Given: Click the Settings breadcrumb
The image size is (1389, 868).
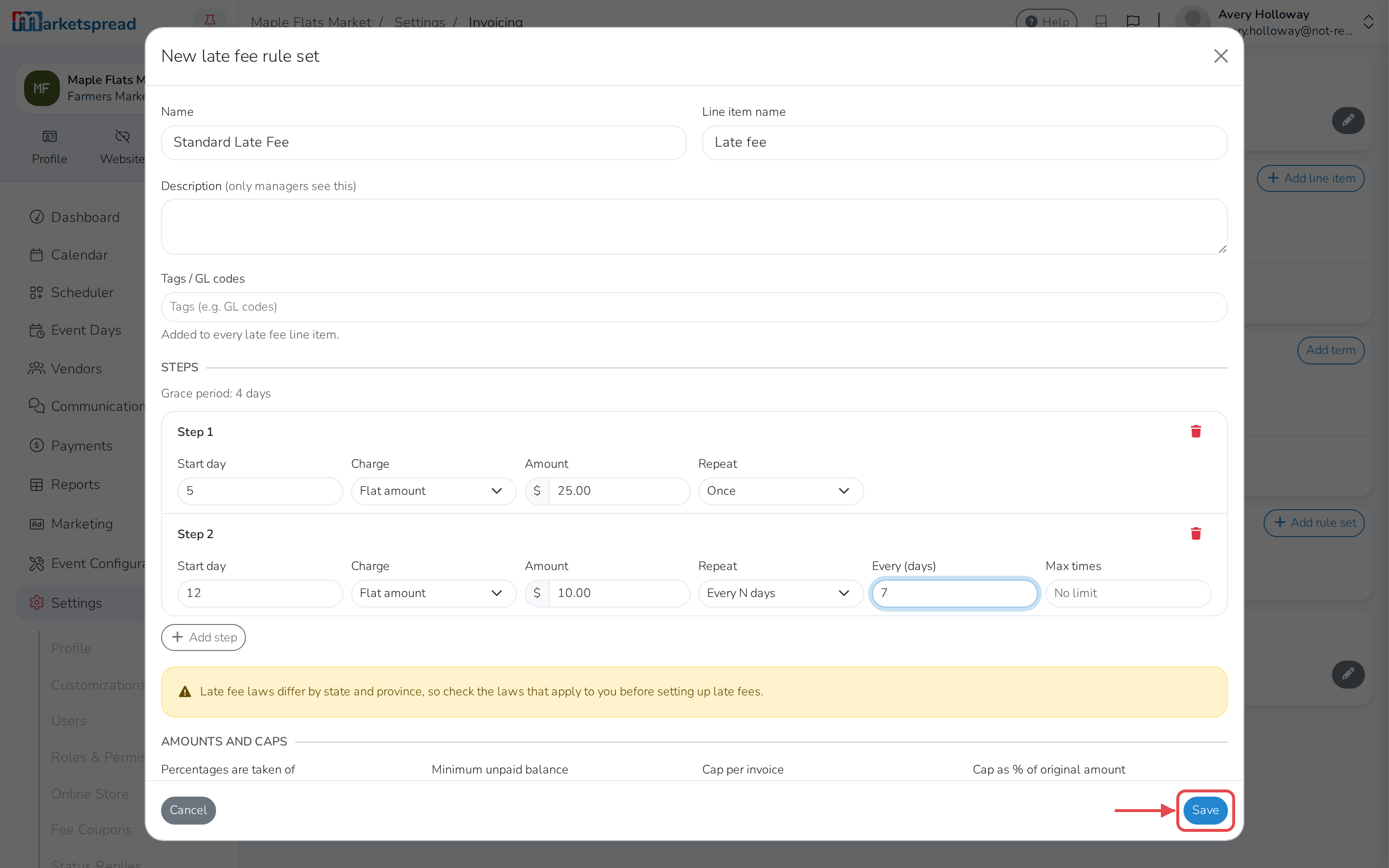Looking at the screenshot, I should pyautogui.click(x=420, y=22).
